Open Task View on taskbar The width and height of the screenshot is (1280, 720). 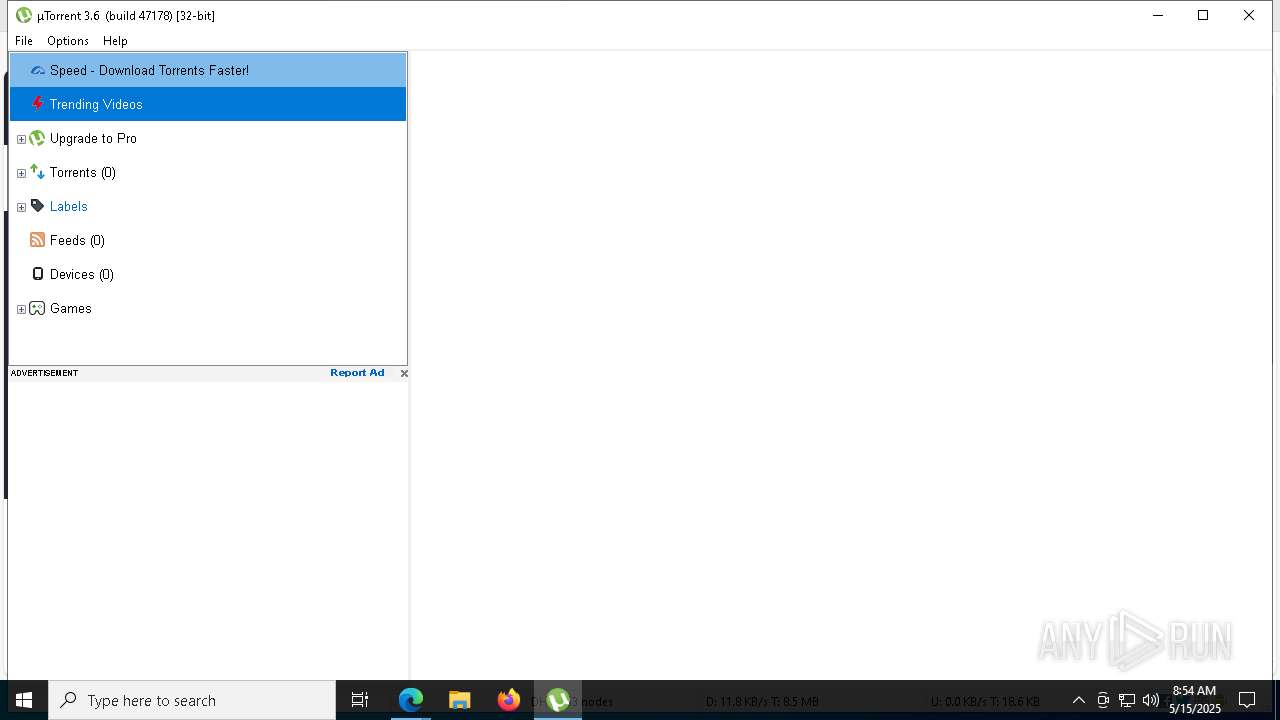coord(360,700)
